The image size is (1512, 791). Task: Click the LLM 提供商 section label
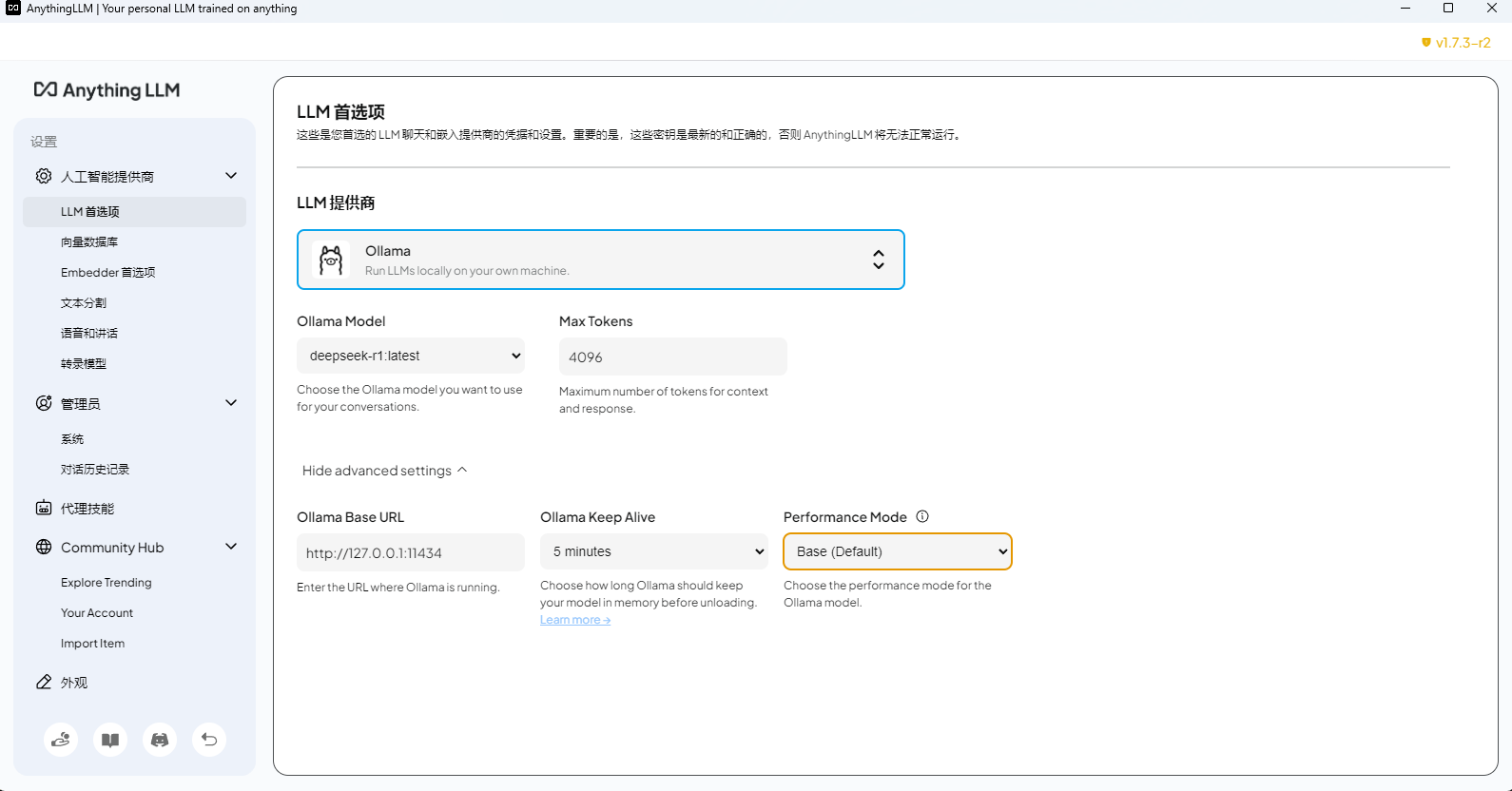tap(336, 203)
